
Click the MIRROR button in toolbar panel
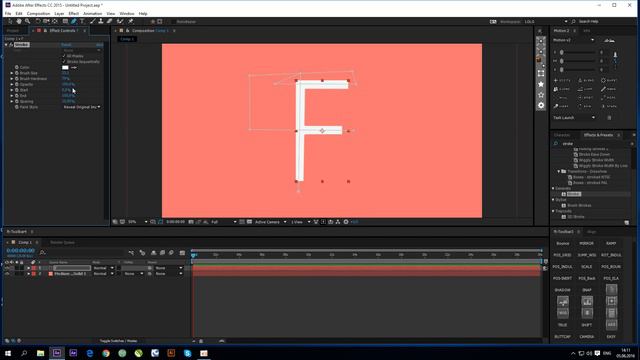587,243
